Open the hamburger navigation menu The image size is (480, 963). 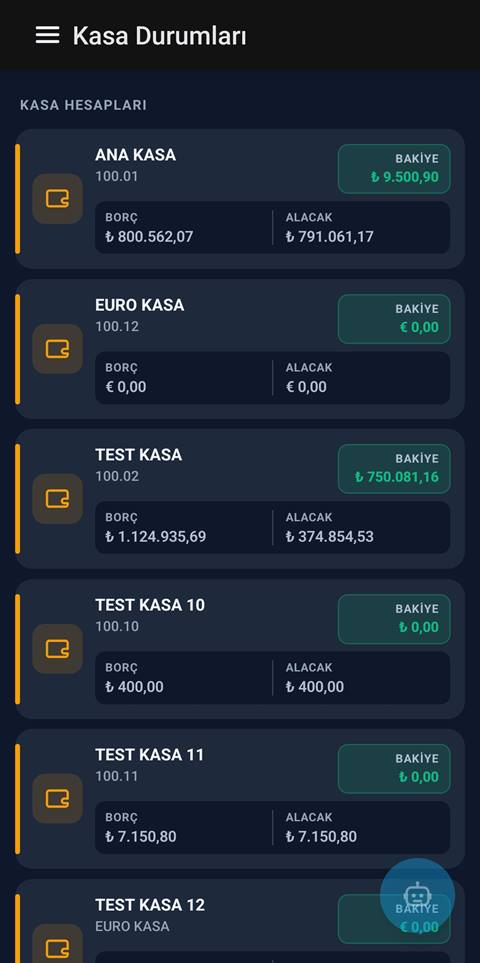point(47,35)
